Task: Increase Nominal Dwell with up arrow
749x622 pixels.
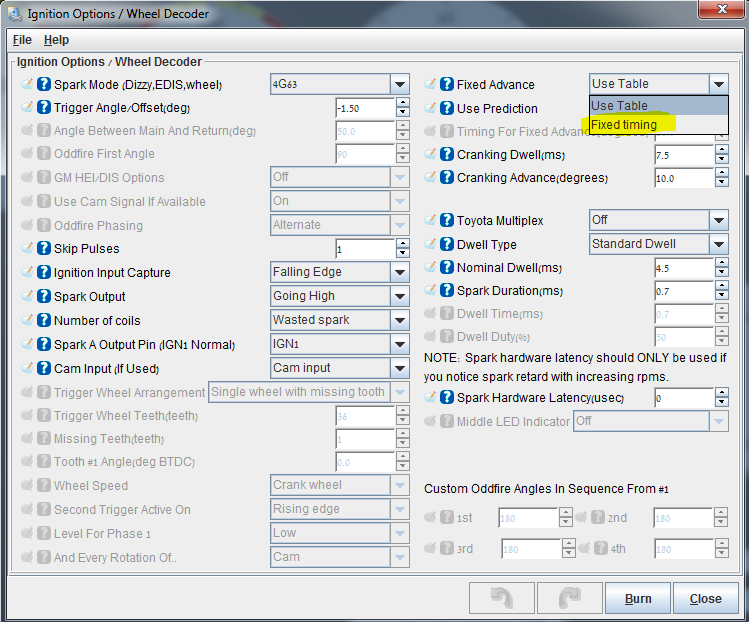Action: [722, 263]
